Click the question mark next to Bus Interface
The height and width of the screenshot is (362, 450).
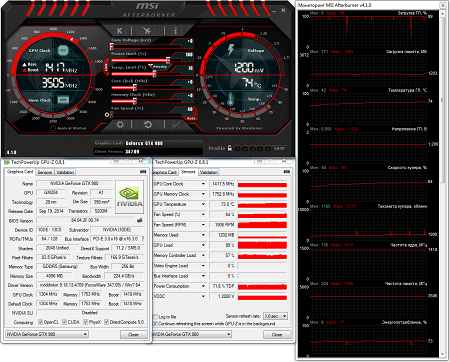(x=143, y=239)
